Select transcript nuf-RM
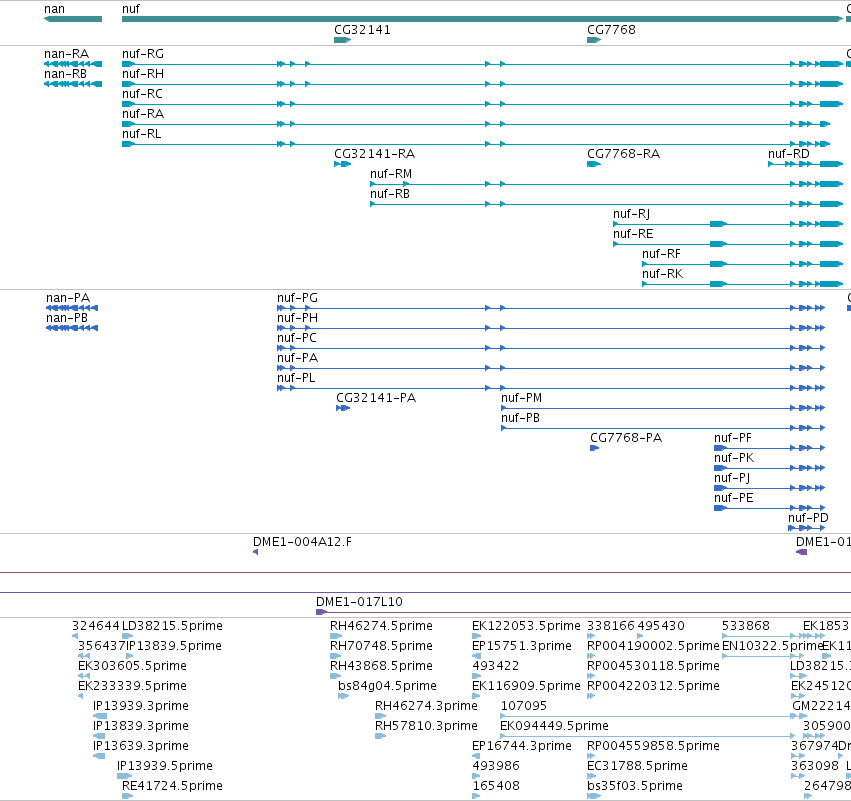Viewport: 851px width, 801px height. pos(391,174)
